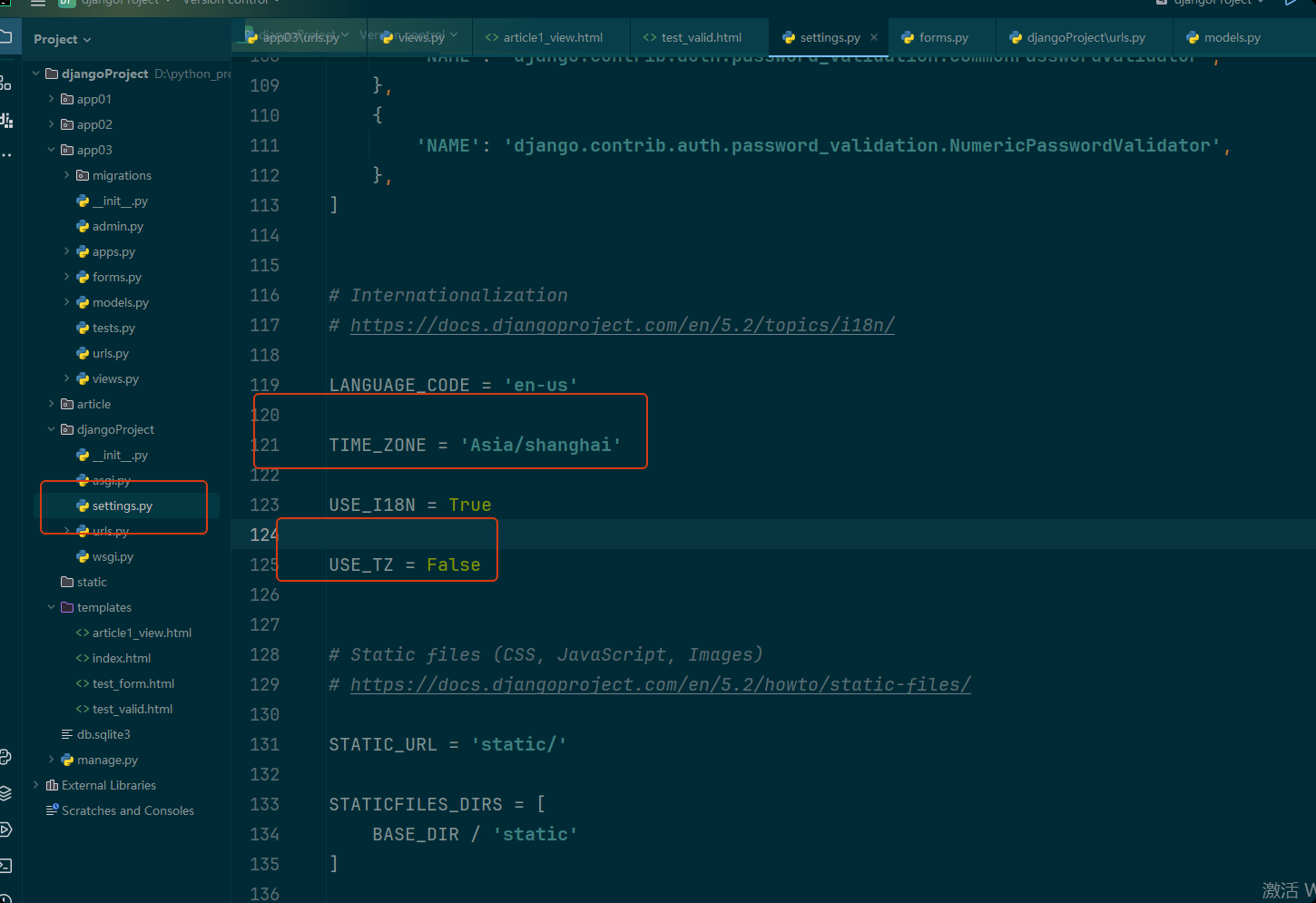Image resolution: width=1316 pixels, height=903 pixels.
Task: Click the NumericPasswordValidator string
Action: coord(862,145)
